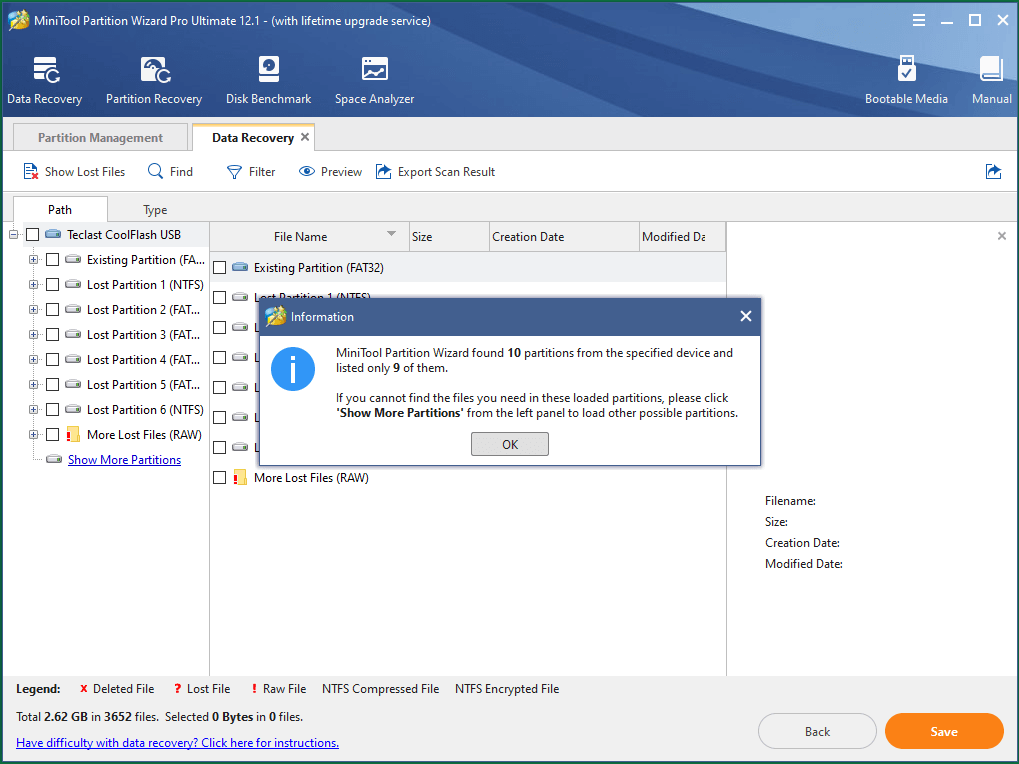
Task: Select Lost Partition 5 tree row label
Action: coord(143,385)
